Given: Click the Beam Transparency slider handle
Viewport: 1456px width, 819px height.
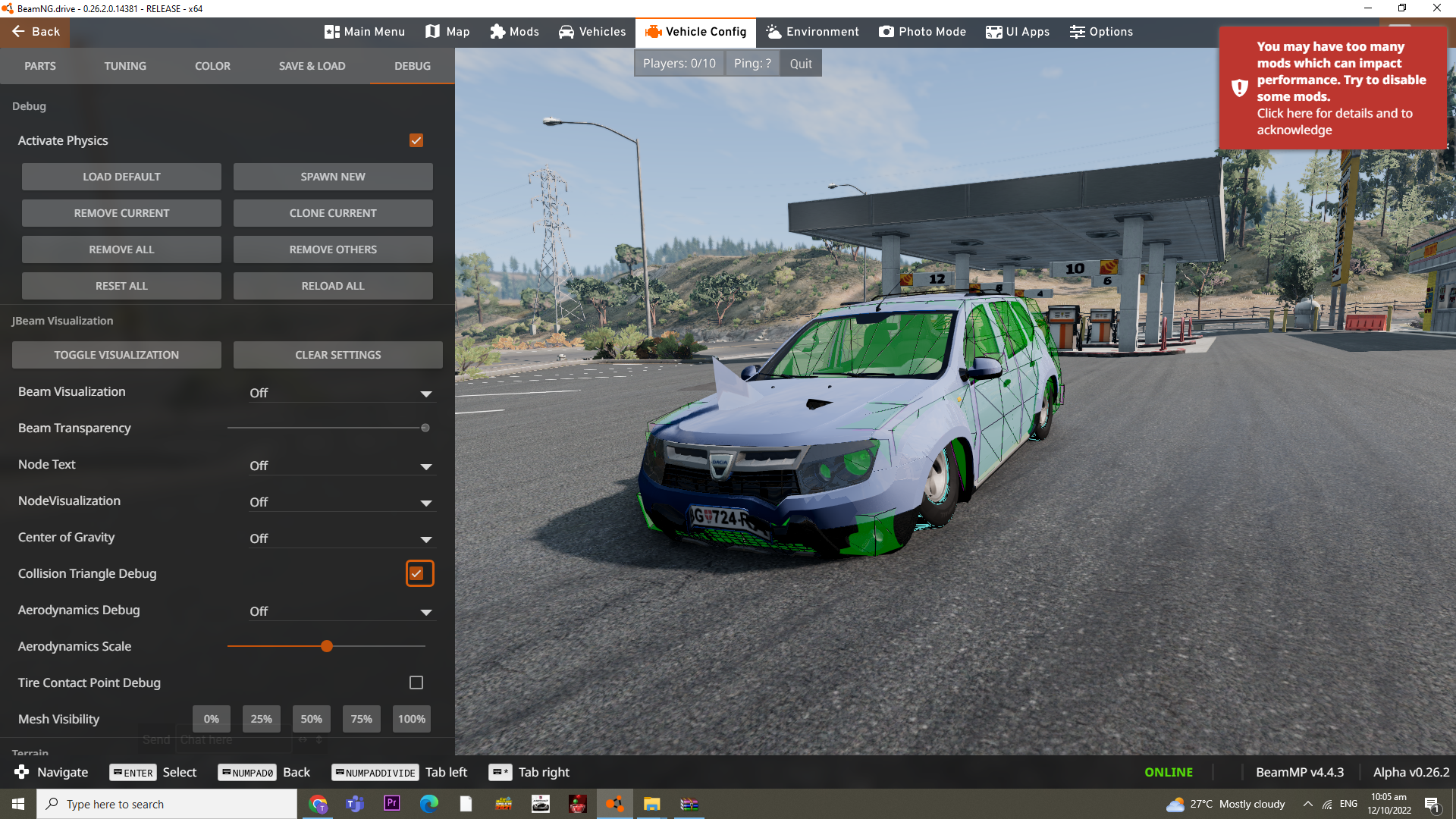Looking at the screenshot, I should click(x=425, y=428).
